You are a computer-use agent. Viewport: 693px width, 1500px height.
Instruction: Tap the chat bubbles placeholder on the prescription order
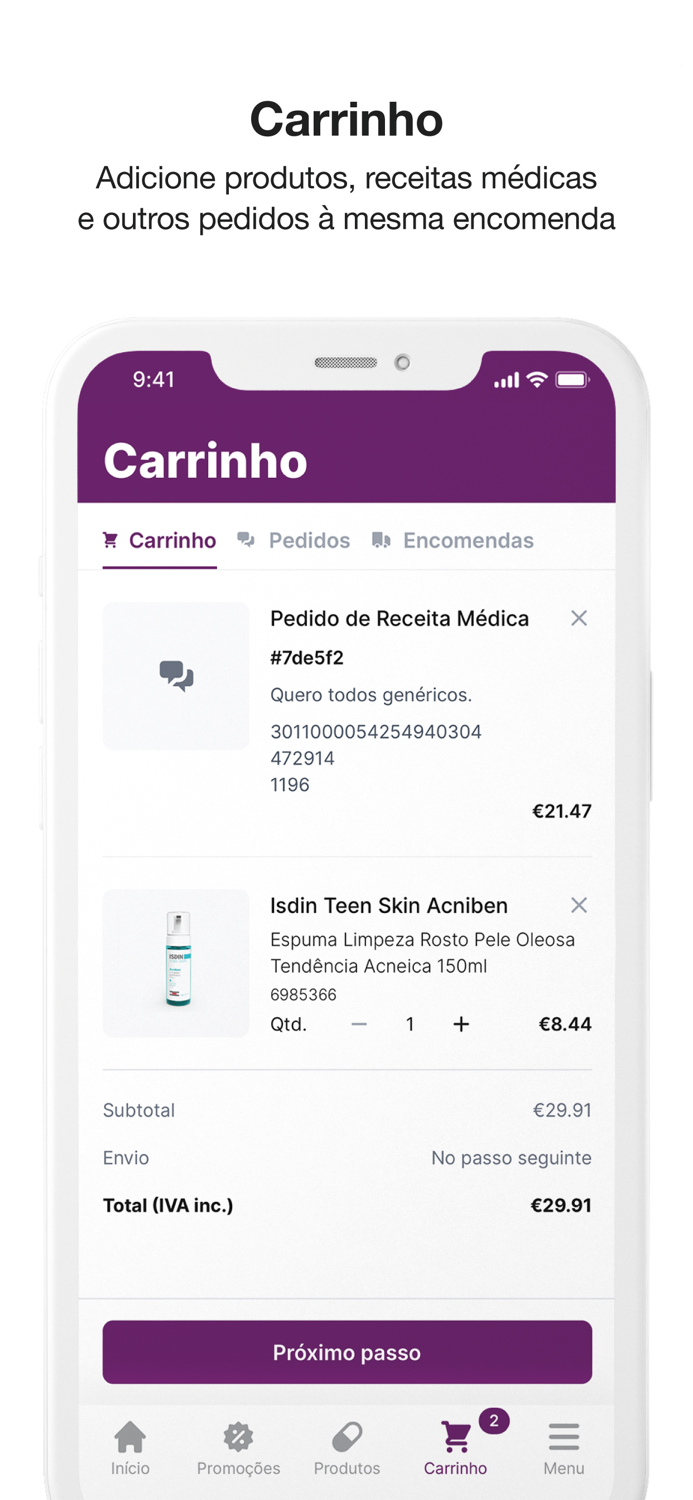[x=176, y=676]
